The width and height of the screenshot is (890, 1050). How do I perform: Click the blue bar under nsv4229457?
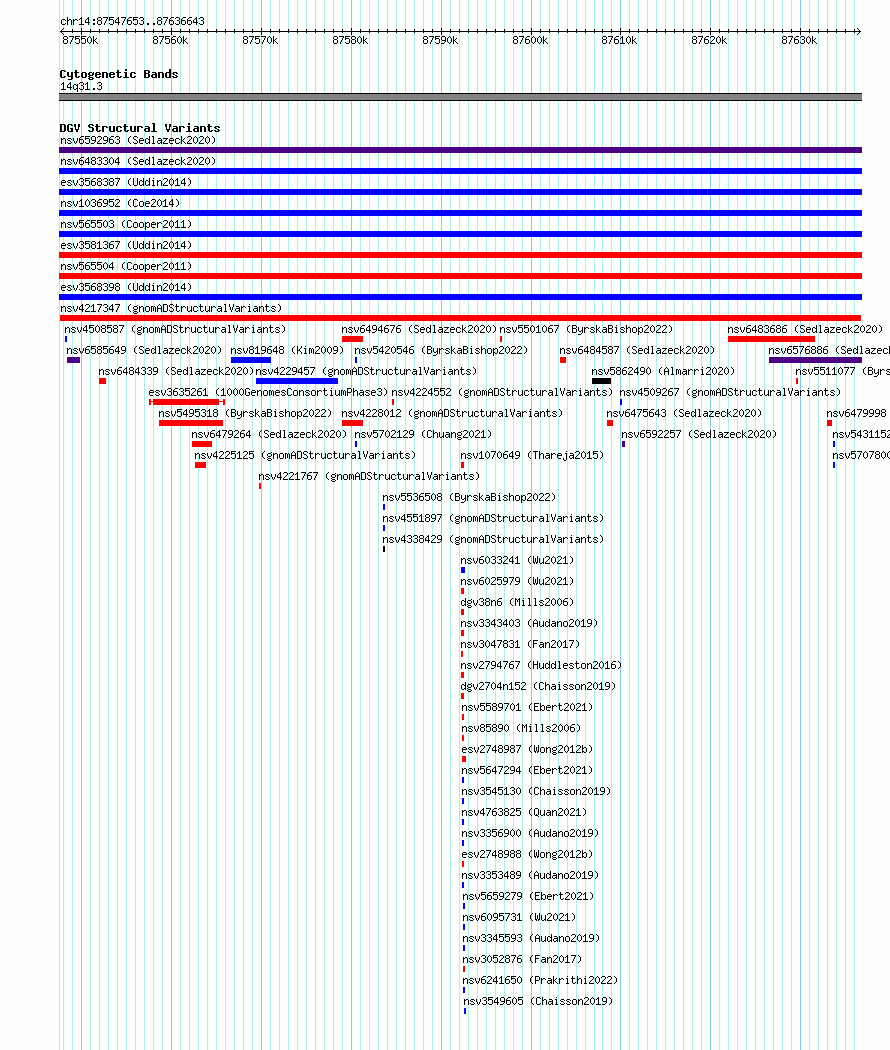point(297,381)
